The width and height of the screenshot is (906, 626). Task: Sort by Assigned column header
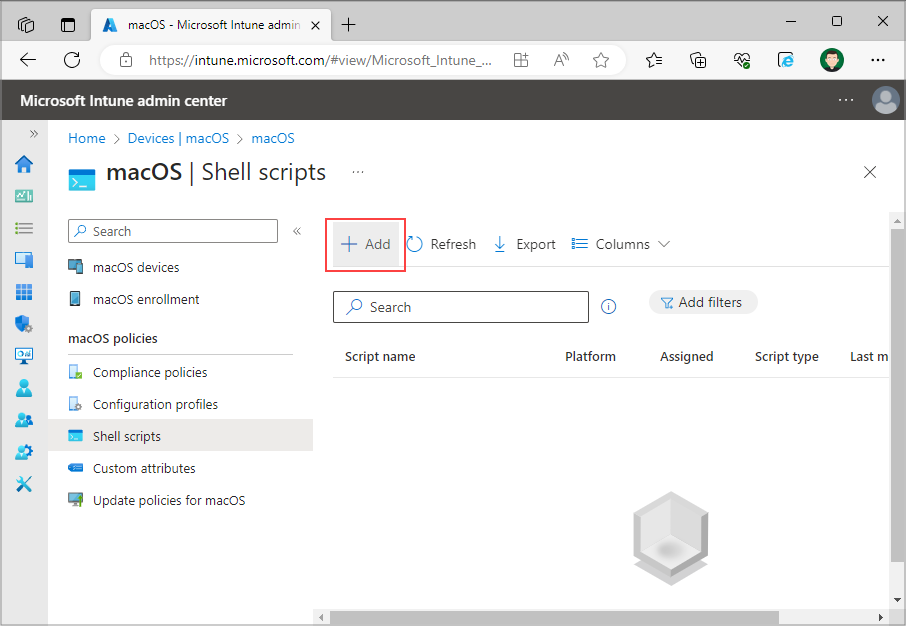686,357
